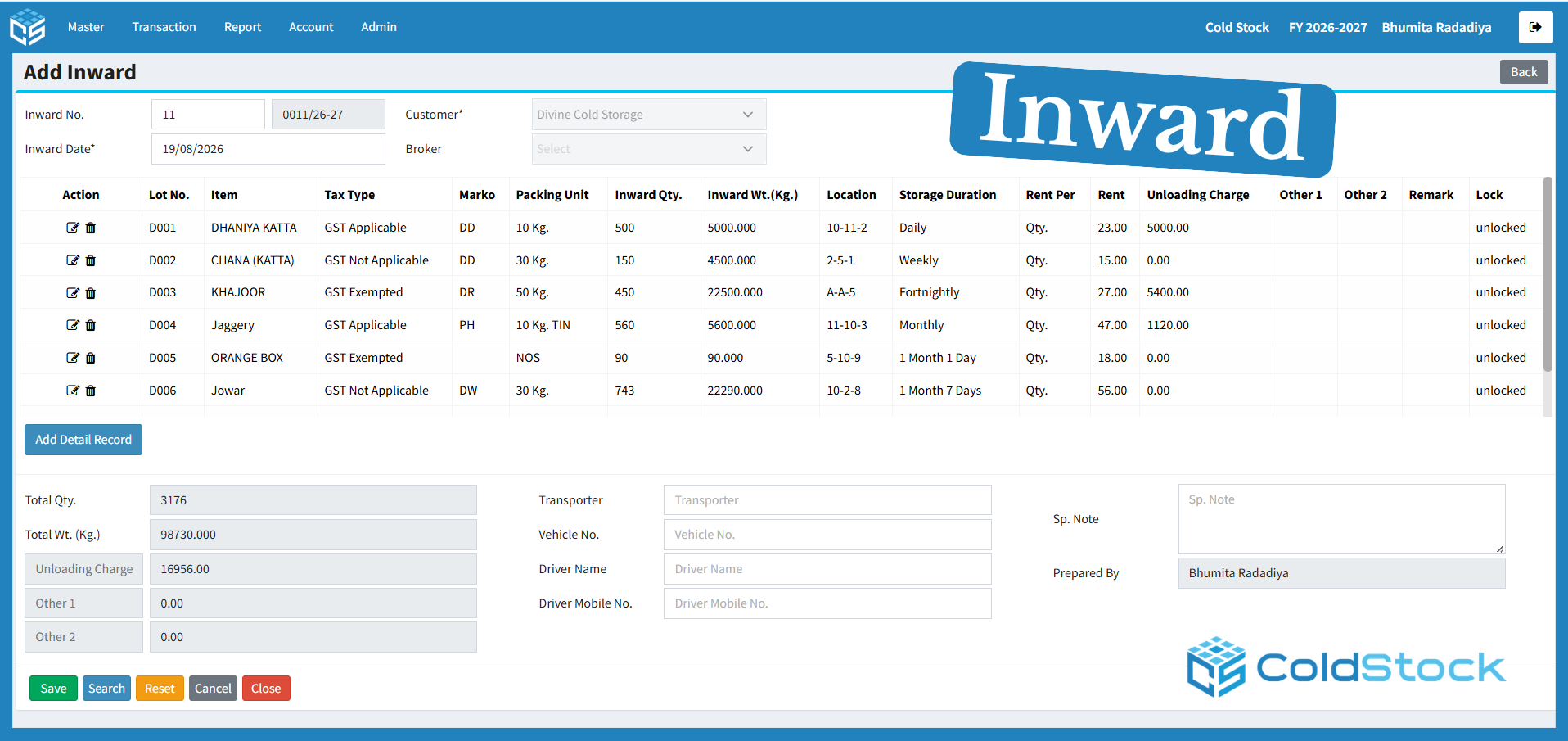Click the table's vertical scrollbar
This screenshot has height=741, width=1568.
pyautogui.click(x=1547, y=275)
